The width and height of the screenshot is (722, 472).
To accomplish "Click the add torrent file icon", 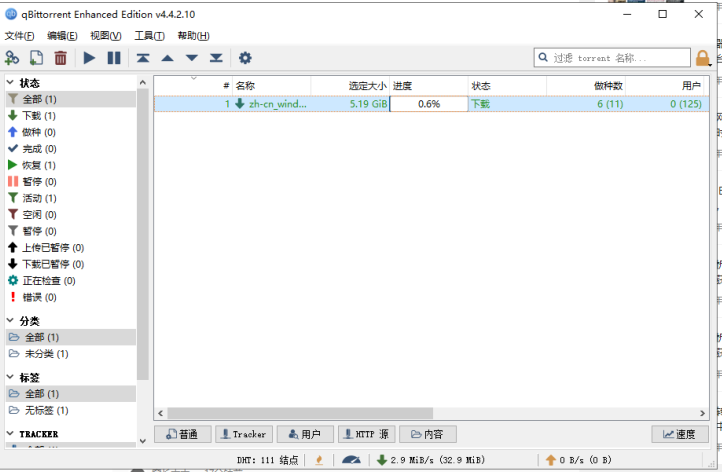I will (x=36, y=58).
